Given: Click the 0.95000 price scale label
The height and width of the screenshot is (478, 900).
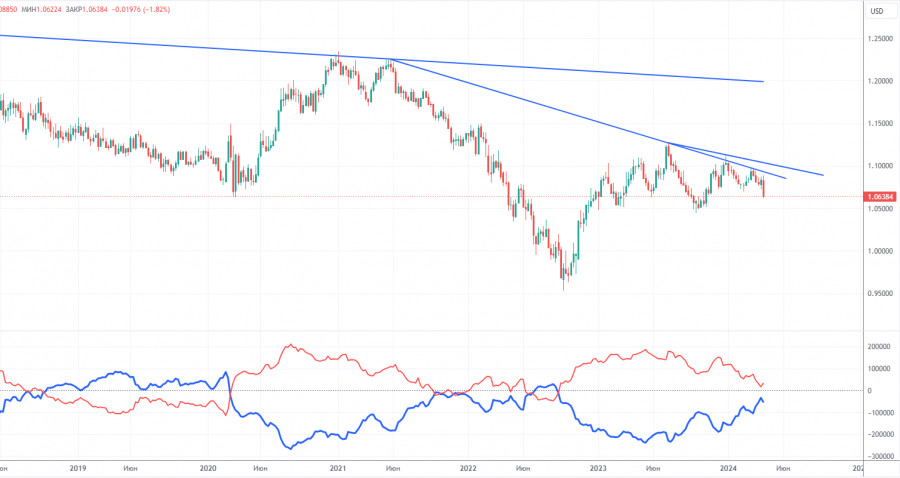Looking at the screenshot, I should tap(880, 294).
